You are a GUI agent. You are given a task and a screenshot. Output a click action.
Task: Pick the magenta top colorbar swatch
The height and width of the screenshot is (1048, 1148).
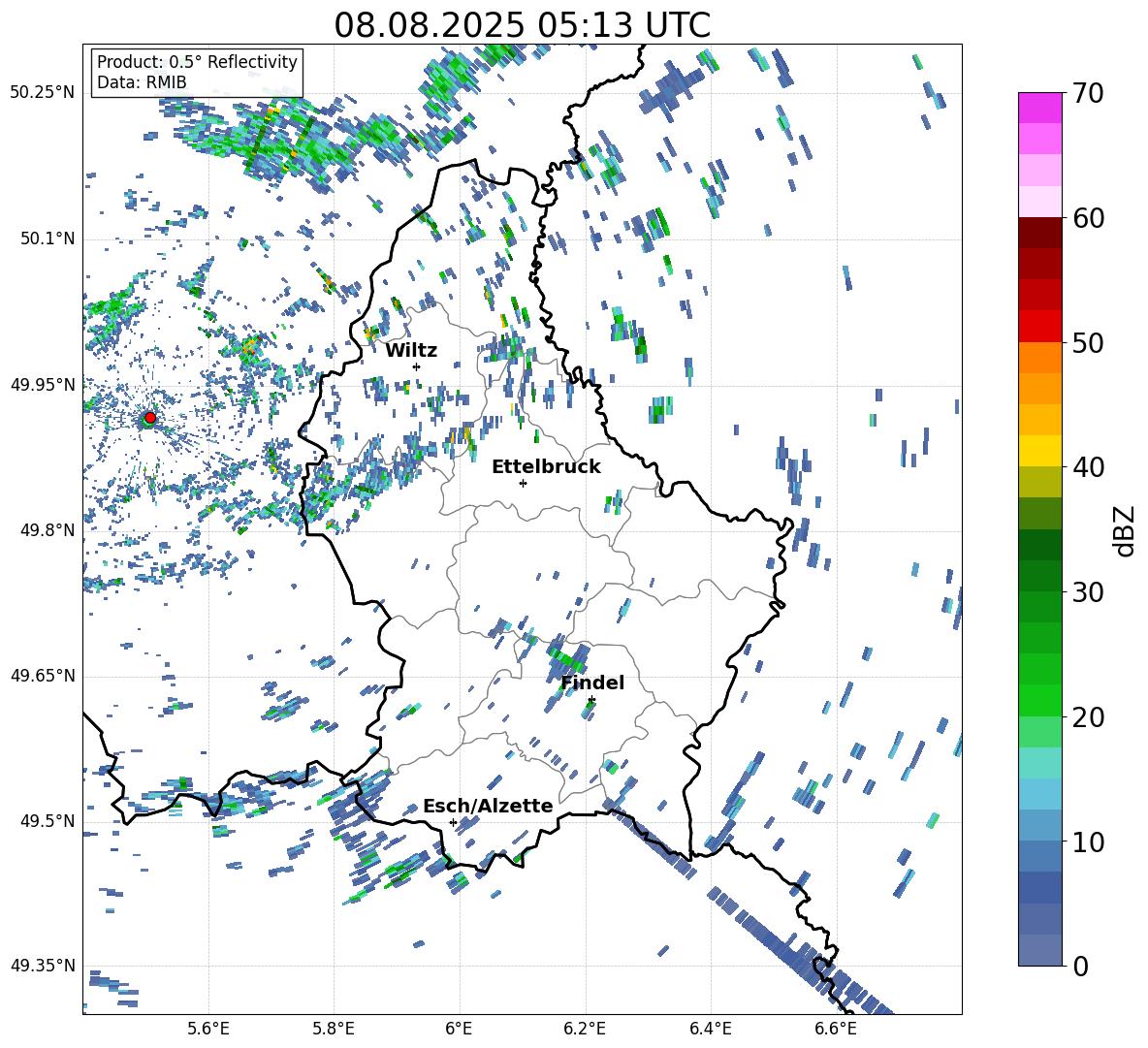[1040, 108]
